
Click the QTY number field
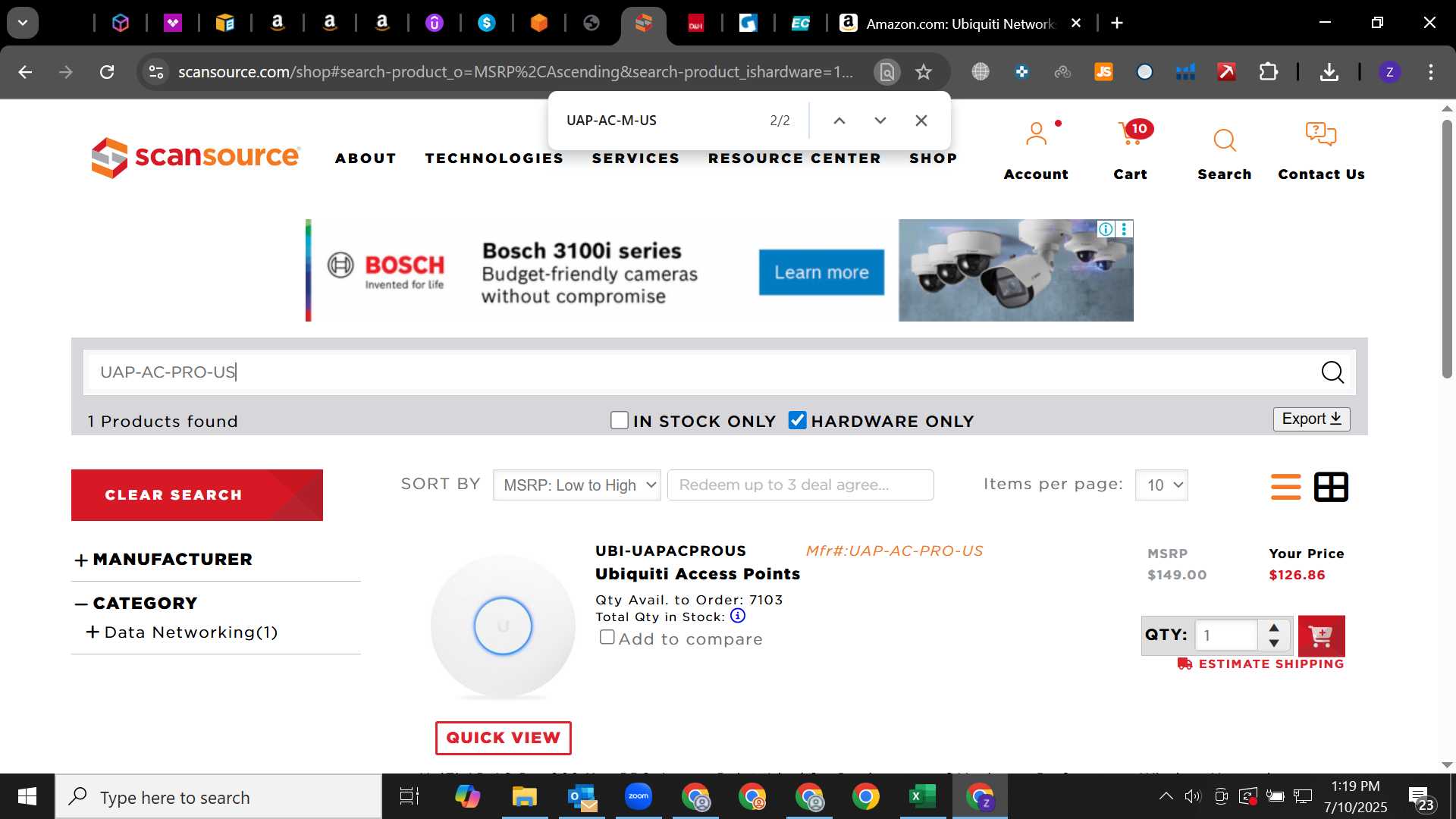click(x=1226, y=635)
